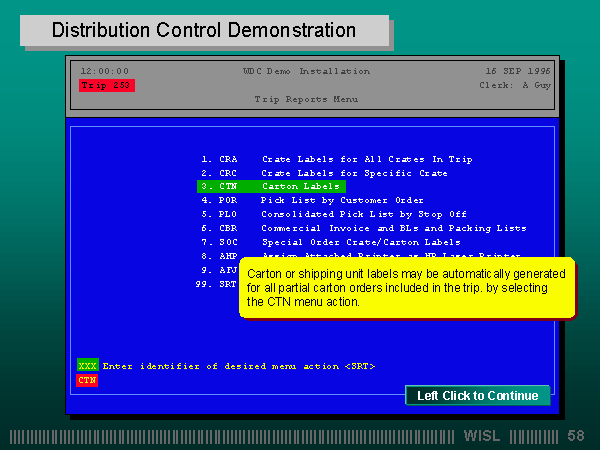Image resolution: width=600 pixels, height=450 pixels.
Task: Pick 4 POR Pick List by Customer Order
Action: tap(312, 201)
